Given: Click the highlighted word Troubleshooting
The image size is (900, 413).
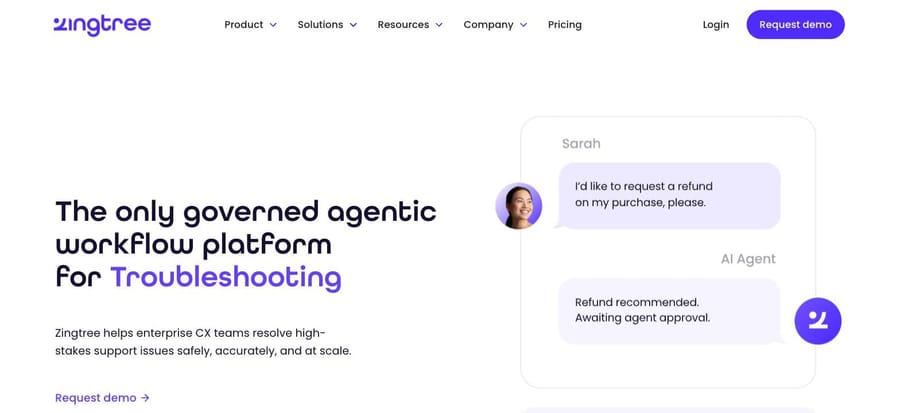Looking at the screenshot, I should coord(226,278).
